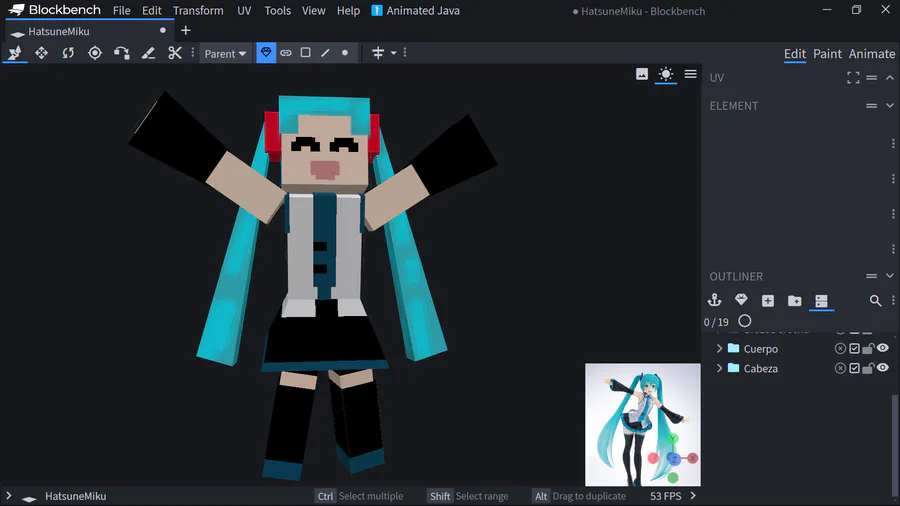900x506 pixels.
Task: Expand the Cabeza group
Action: pos(719,368)
